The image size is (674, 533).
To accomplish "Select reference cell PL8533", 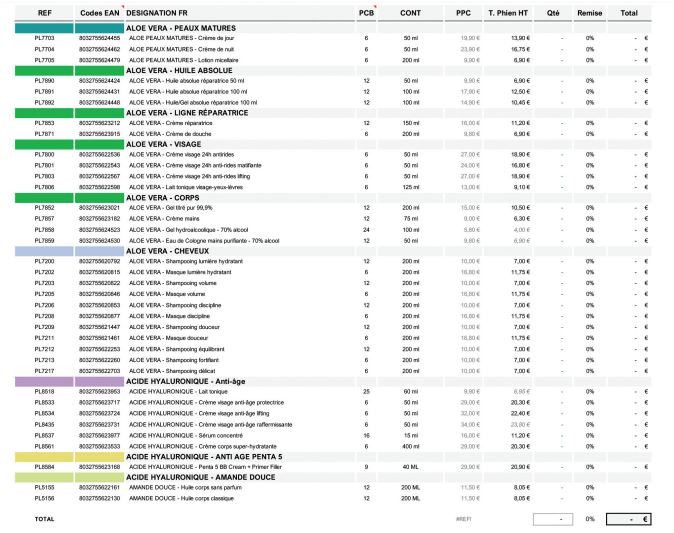I will tap(44, 403).
